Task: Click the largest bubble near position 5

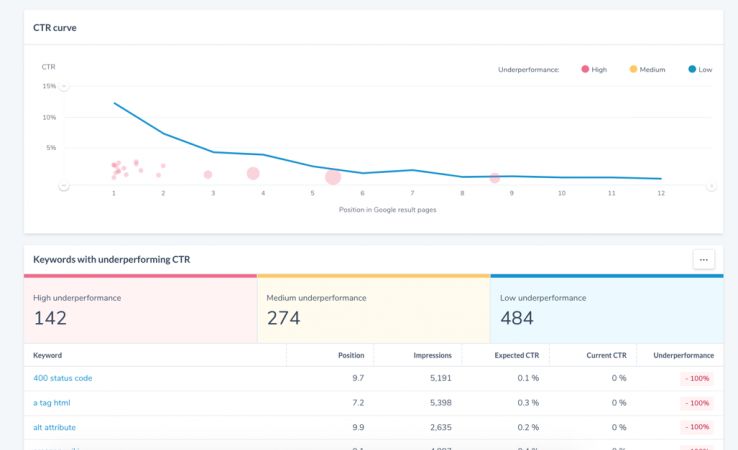Action: tap(333, 177)
